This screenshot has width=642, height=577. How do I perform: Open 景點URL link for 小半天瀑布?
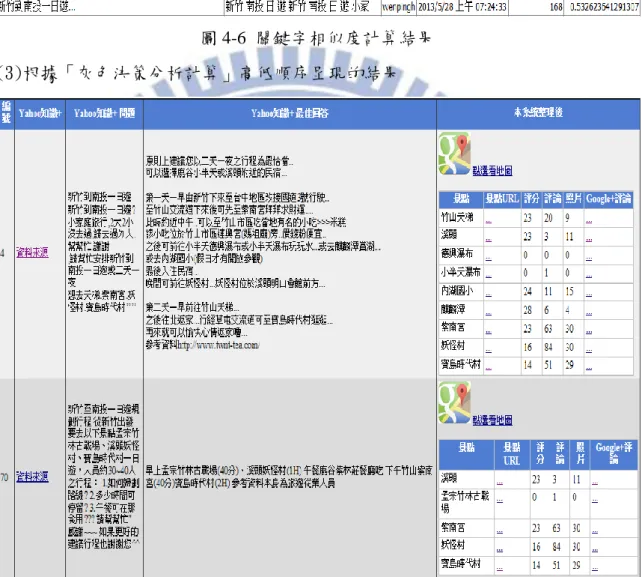point(488,276)
